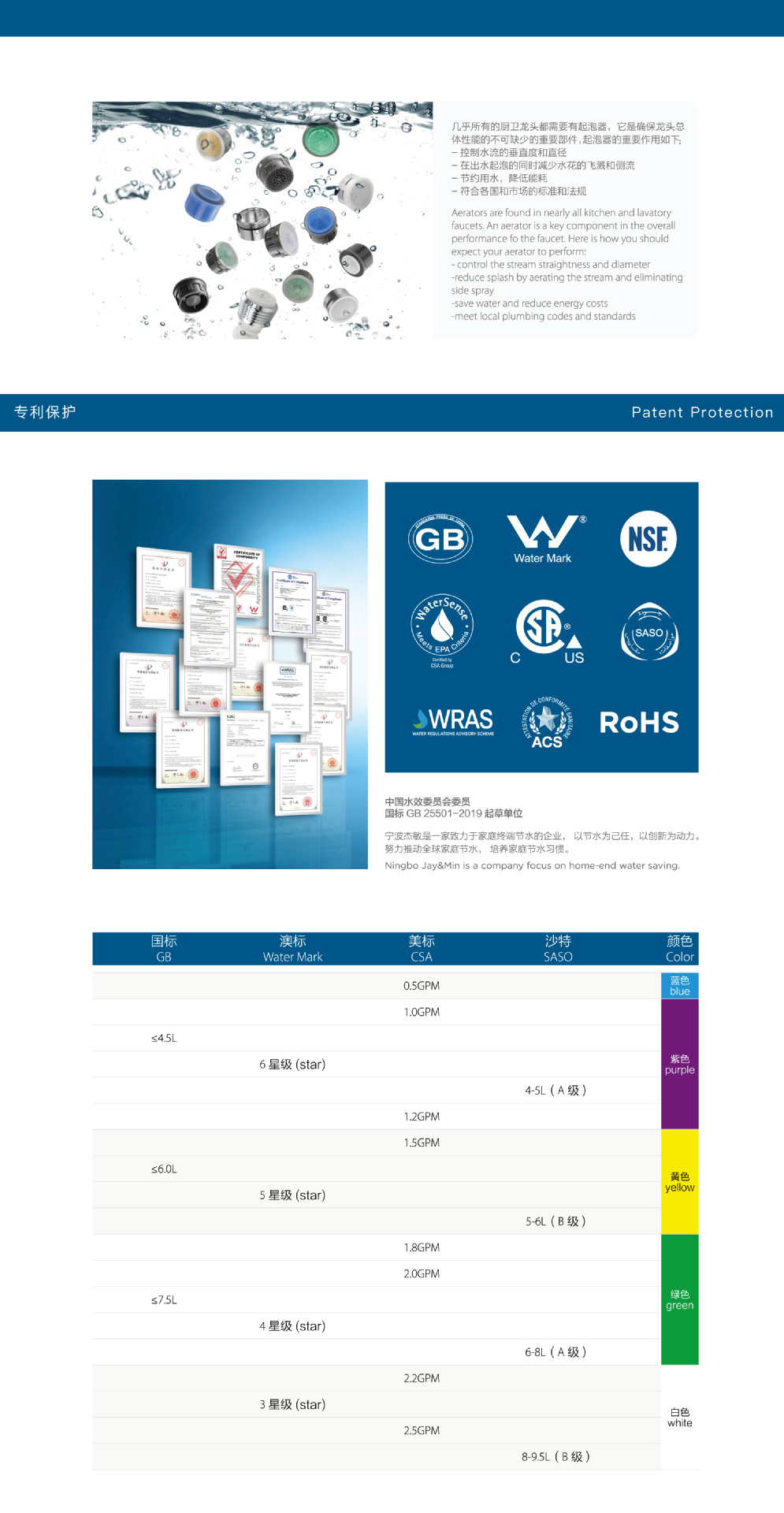Click the Patent Protection heading text
This screenshot has height=1513, width=784.
tap(702, 412)
